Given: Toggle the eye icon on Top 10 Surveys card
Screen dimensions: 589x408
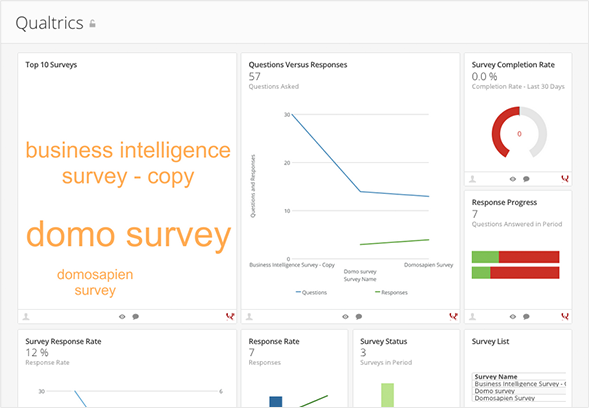Looking at the screenshot, I should tap(122, 317).
